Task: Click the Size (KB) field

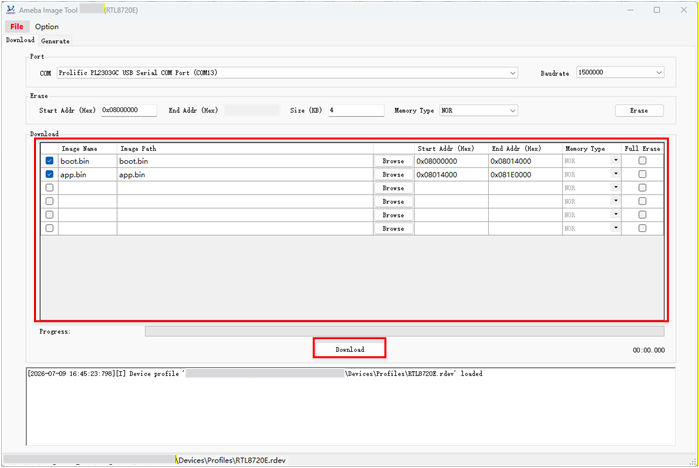Action: 356,110
